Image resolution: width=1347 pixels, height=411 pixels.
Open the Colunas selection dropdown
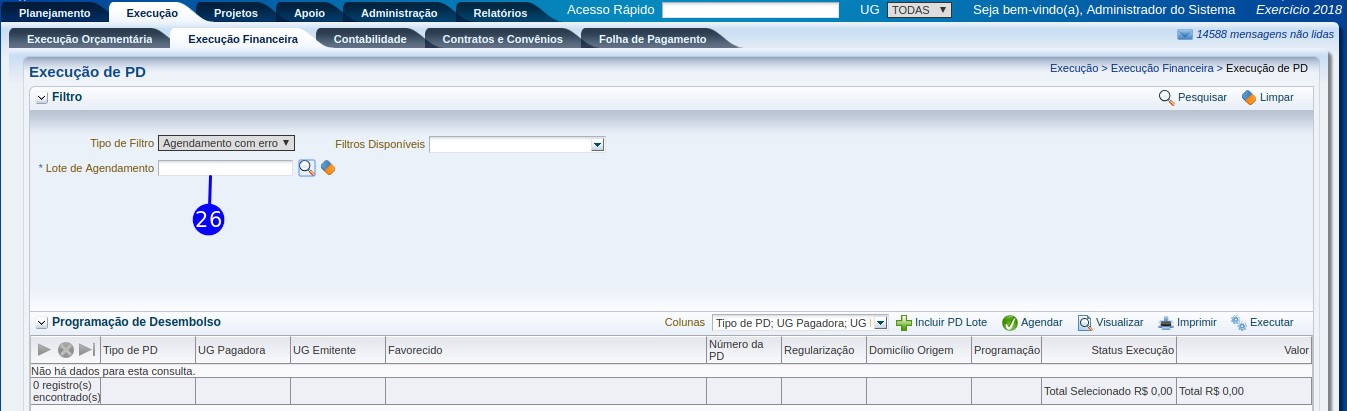click(x=799, y=323)
